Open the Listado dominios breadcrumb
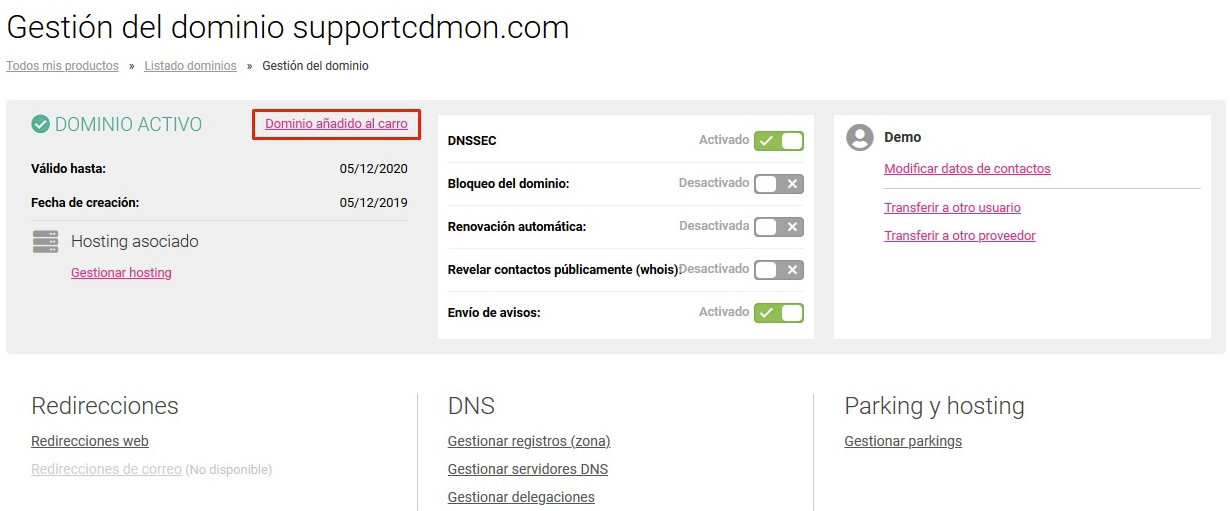This screenshot has width=1230, height=511. pos(190,66)
